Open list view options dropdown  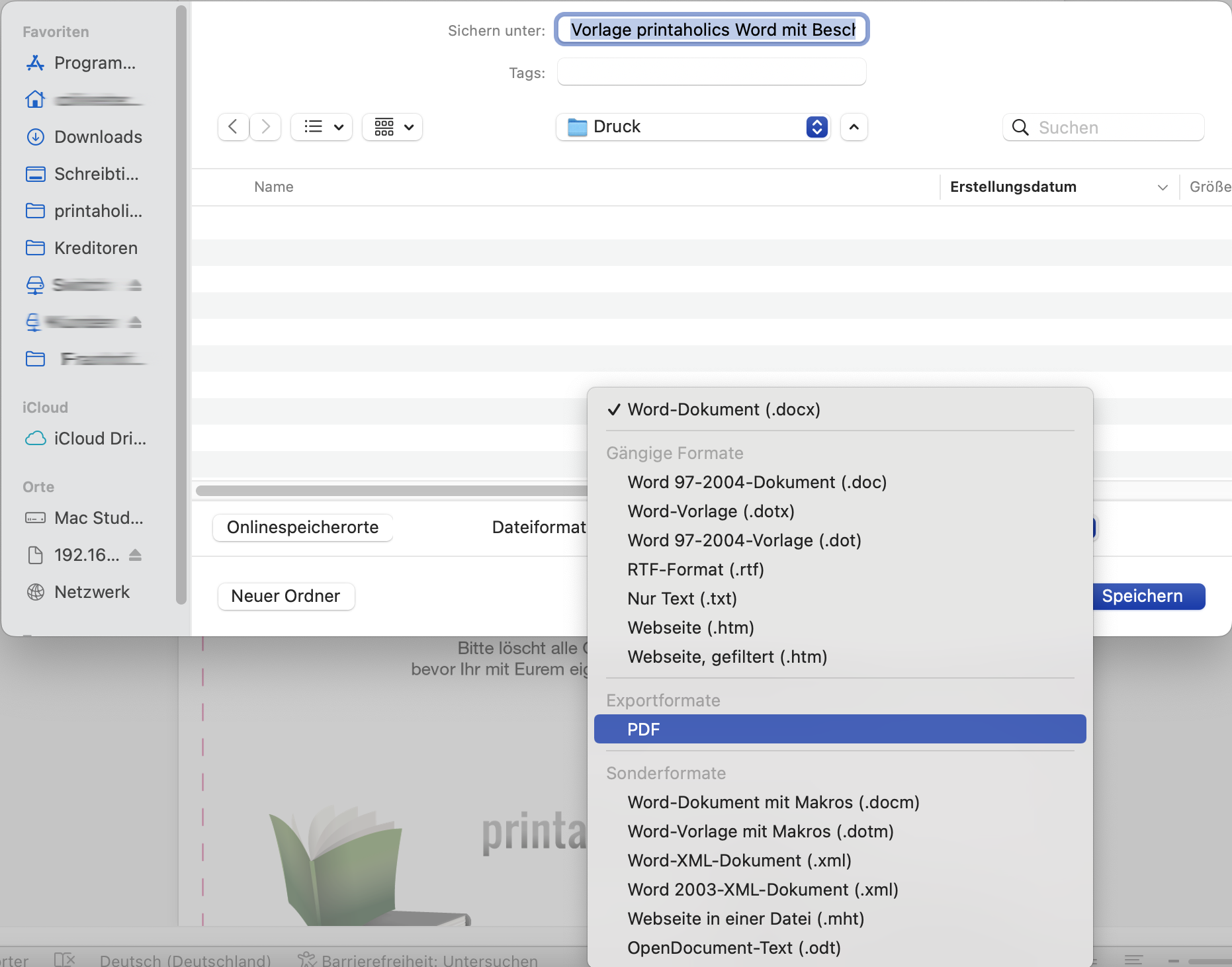pyautogui.click(x=322, y=127)
